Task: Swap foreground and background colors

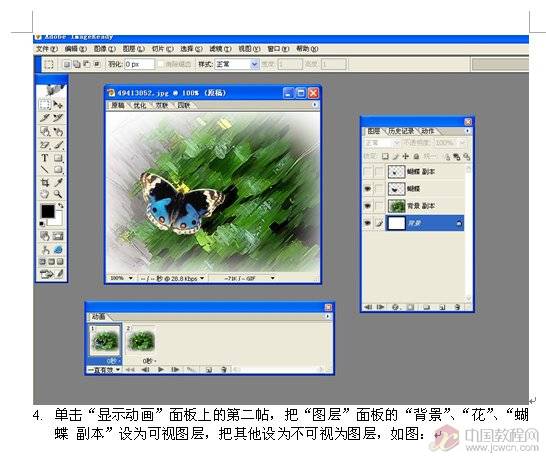Action: pyautogui.click(x=61, y=206)
